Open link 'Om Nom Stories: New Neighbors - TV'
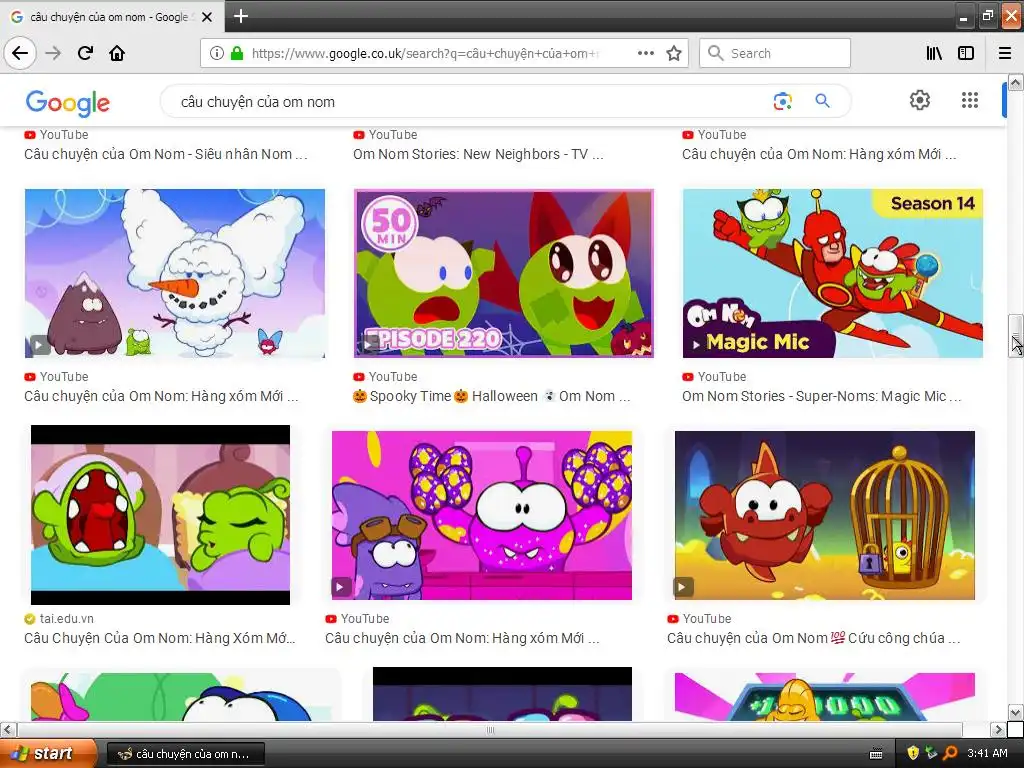The height and width of the screenshot is (768, 1024). click(x=478, y=154)
